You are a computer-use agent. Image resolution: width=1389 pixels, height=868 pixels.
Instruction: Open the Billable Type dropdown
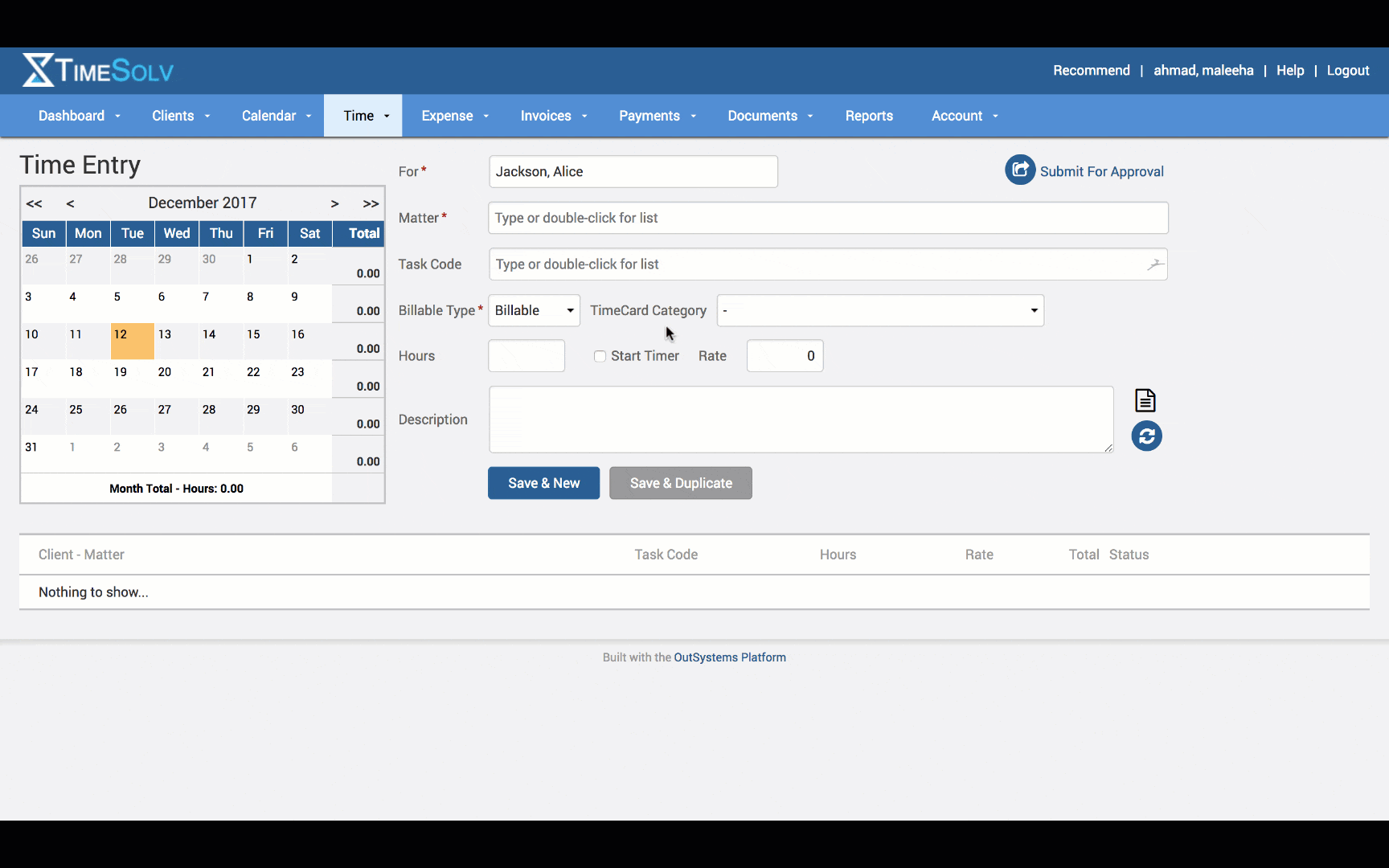coord(534,310)
